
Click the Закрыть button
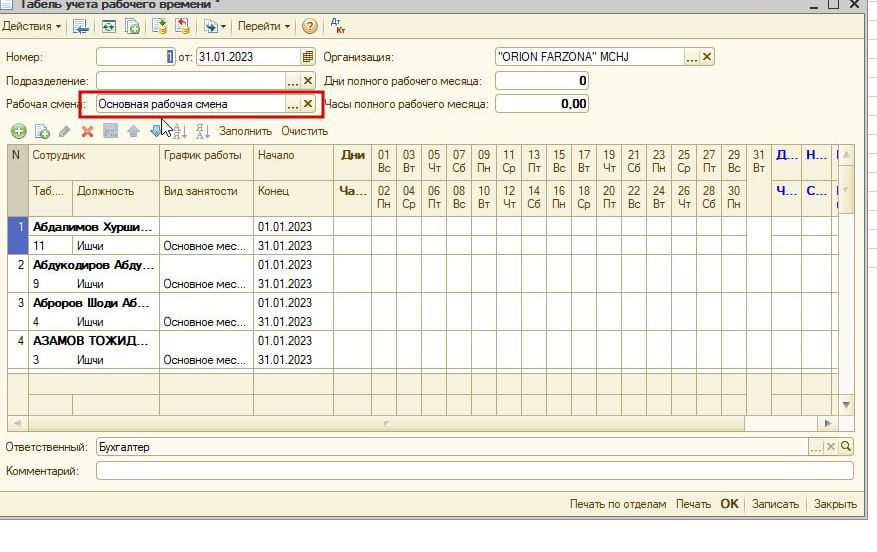[x=835, y=504]
